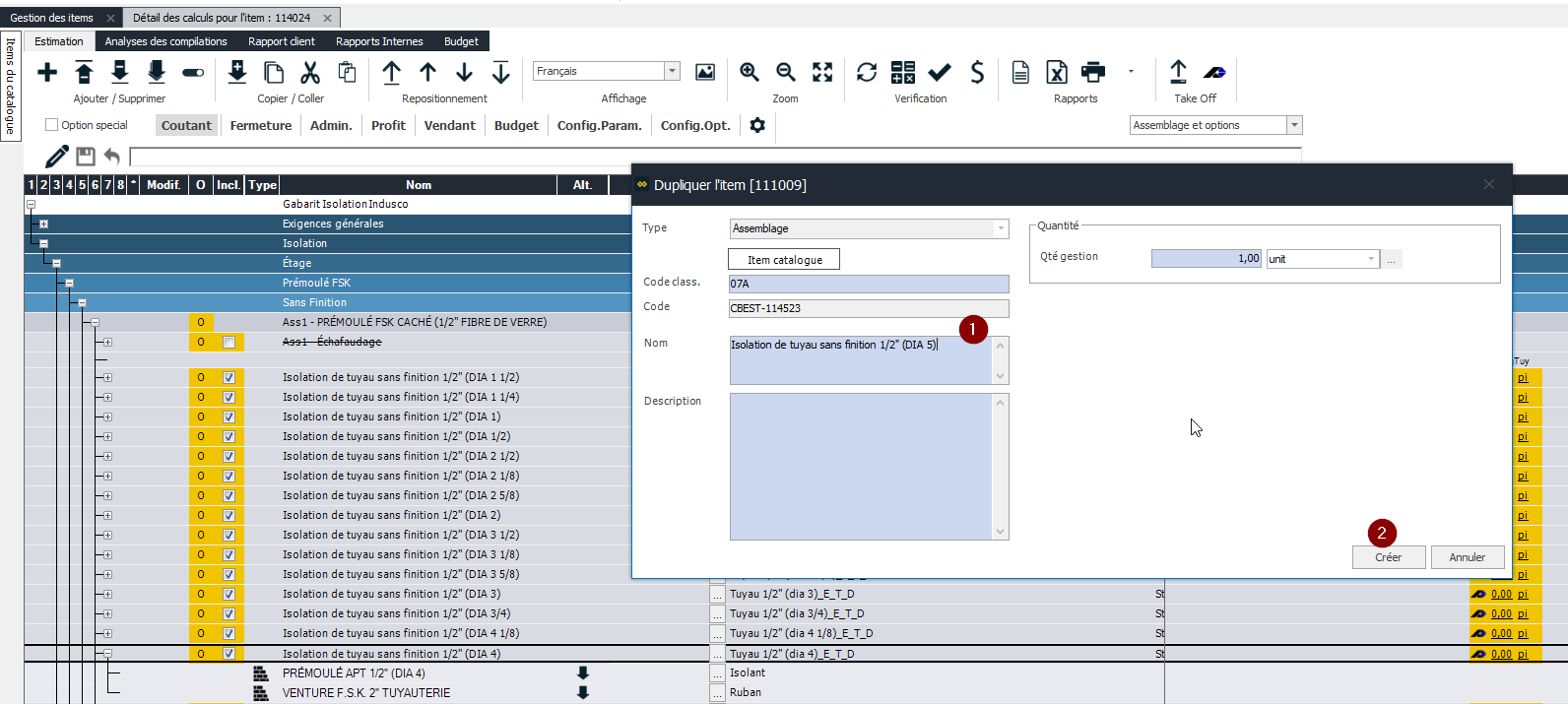Open the Type Assemblage dropdown
This screenshot has height=704, width=1568.
point(1001,228)
